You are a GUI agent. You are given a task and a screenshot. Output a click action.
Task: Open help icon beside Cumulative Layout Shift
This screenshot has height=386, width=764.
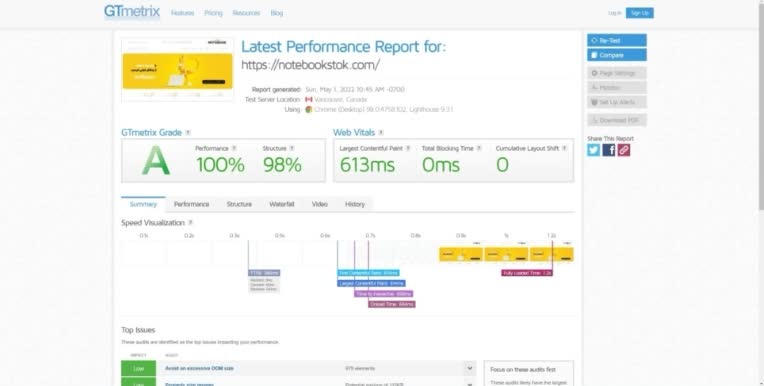564,148
